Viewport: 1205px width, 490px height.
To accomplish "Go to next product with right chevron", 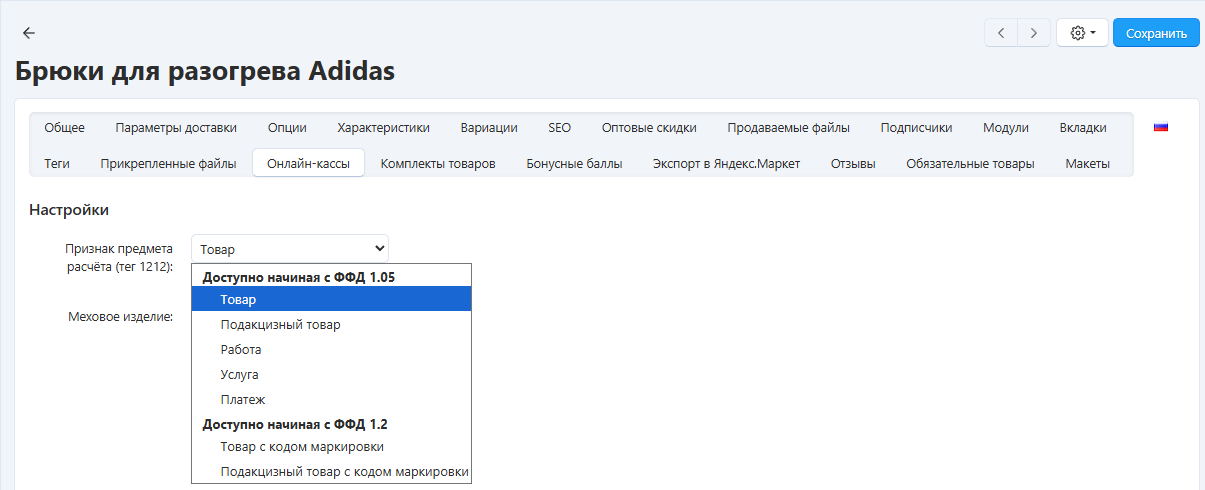I will coord(1034,33).
